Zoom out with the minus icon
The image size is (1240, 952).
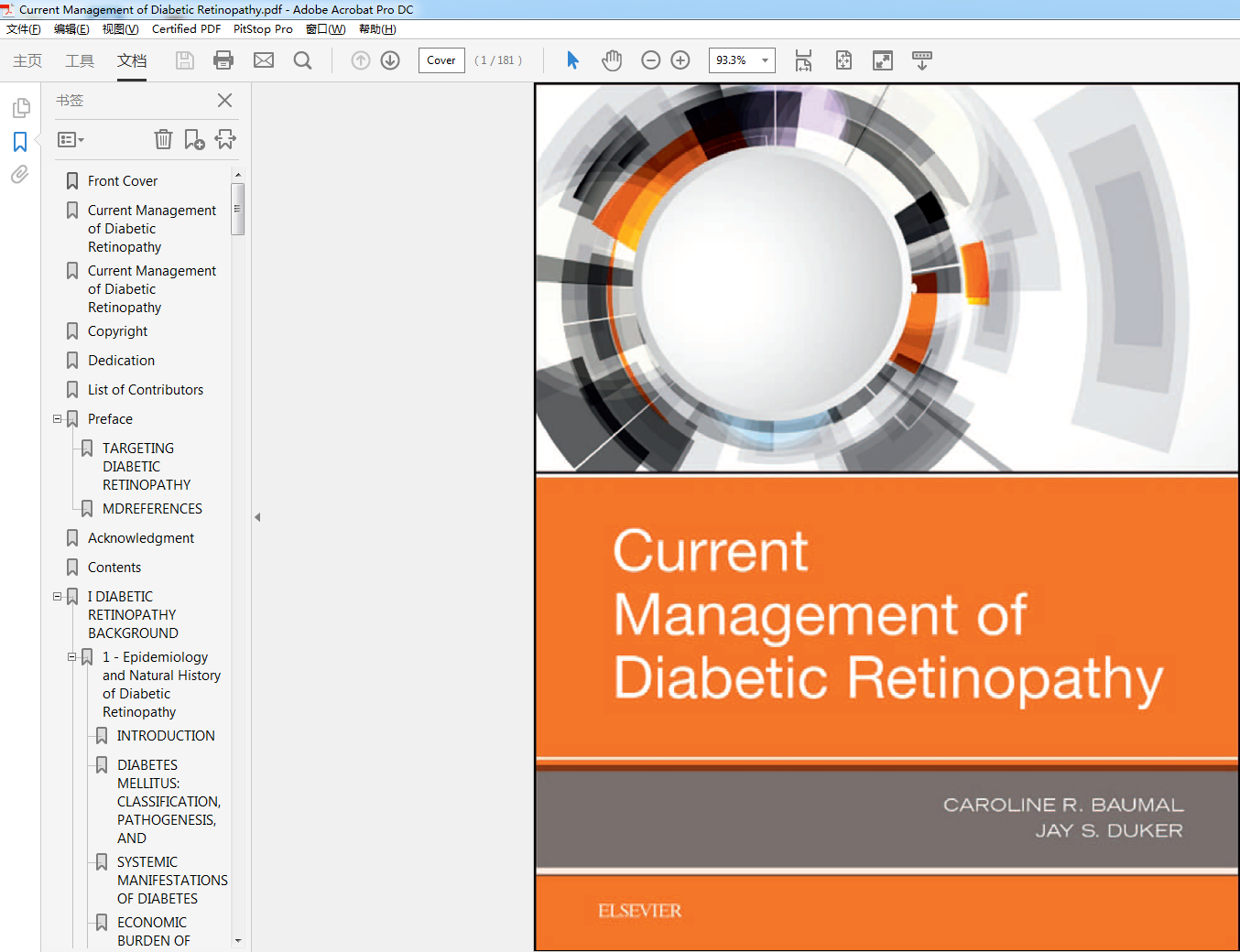[651, 60]
